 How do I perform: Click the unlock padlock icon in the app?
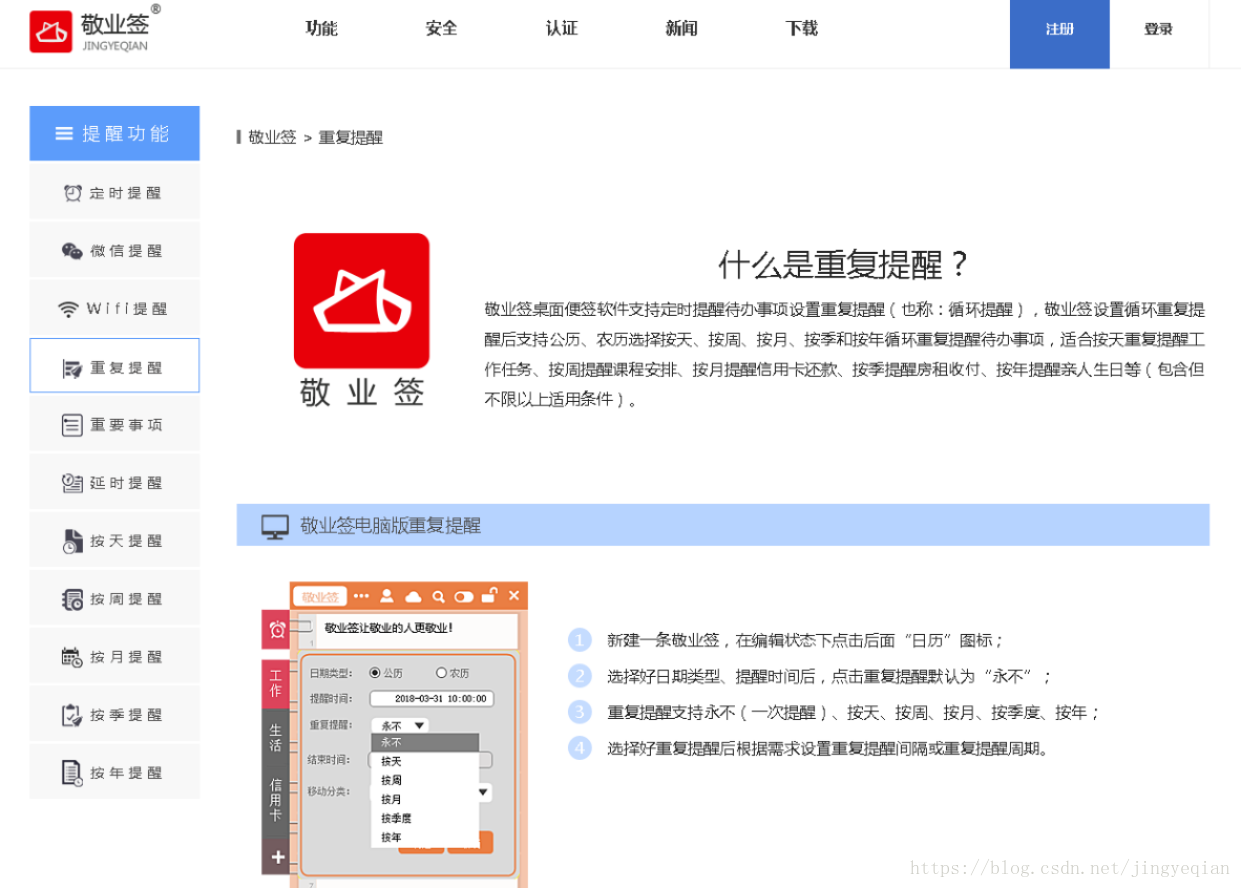click(x=489, y=595)
